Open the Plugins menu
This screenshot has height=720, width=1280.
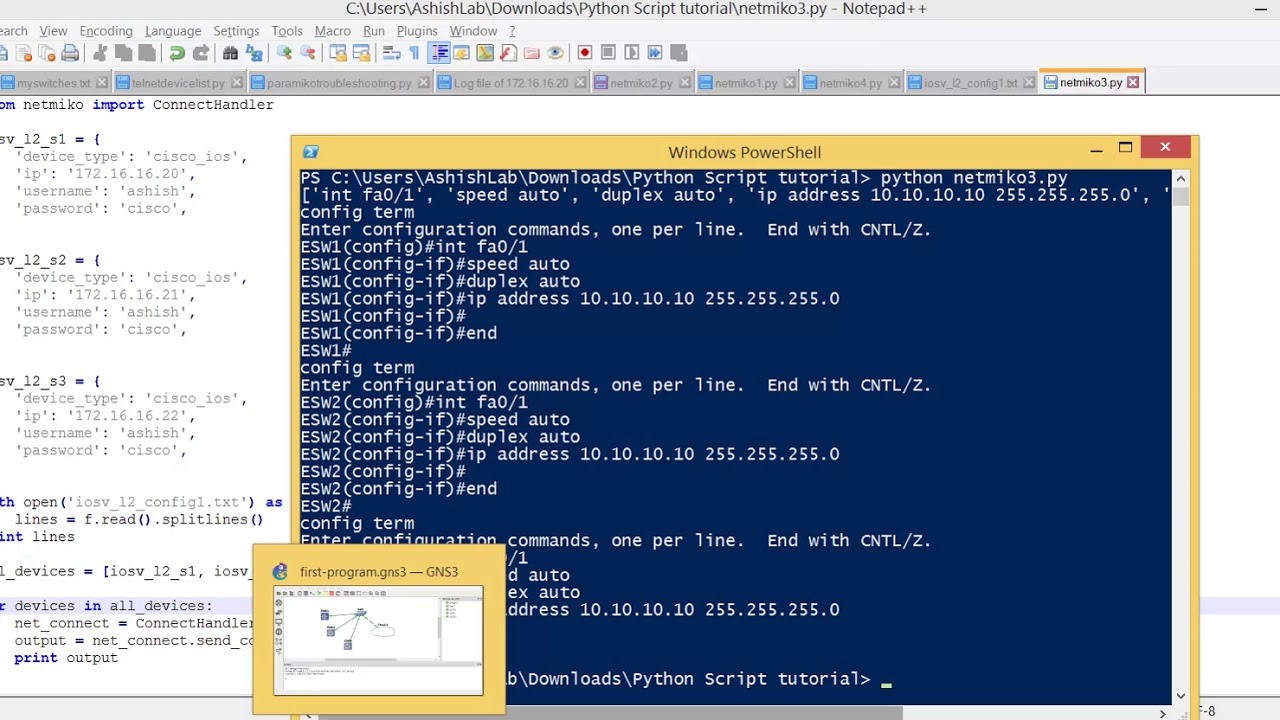[417, 31]
